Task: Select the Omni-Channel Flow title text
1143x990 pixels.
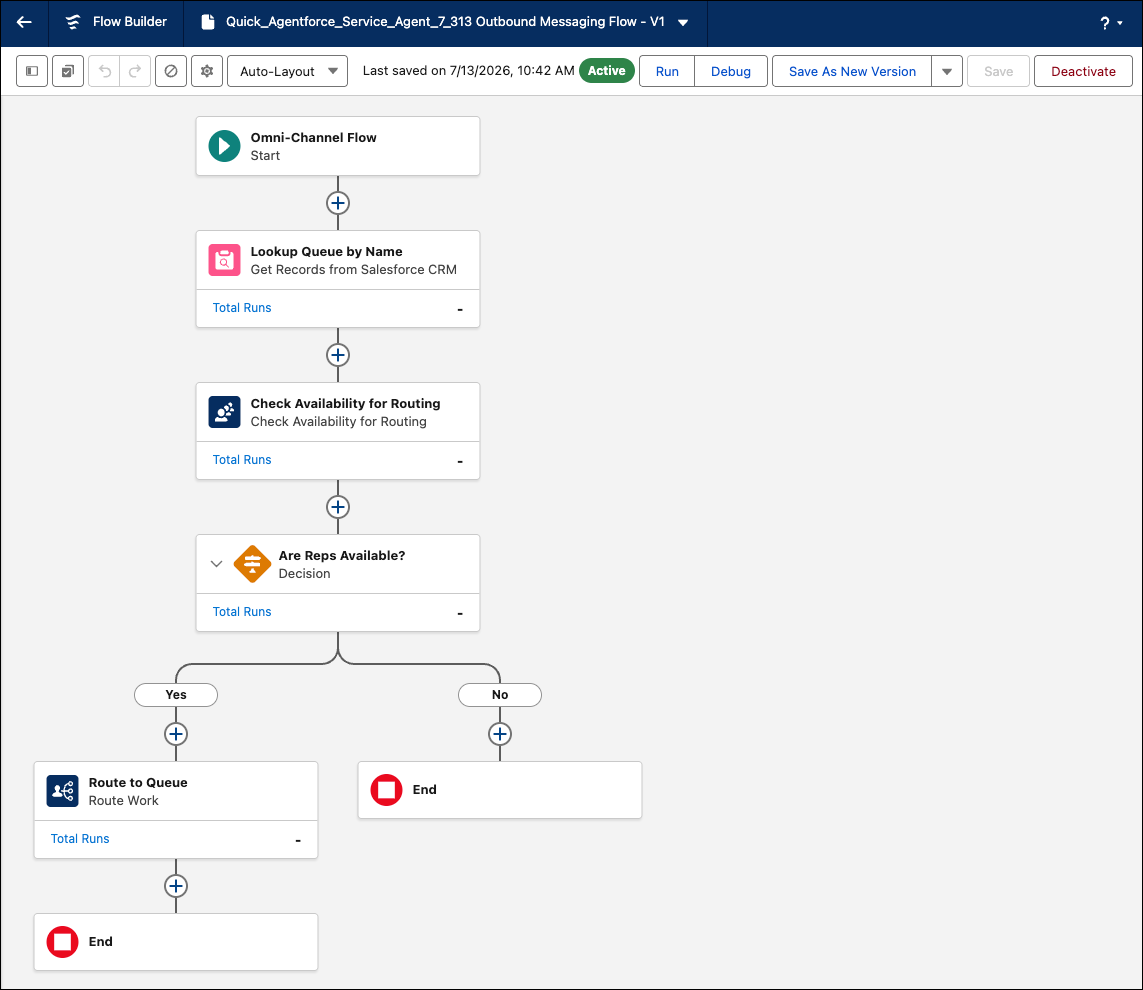Action: [x=313, y=138]
